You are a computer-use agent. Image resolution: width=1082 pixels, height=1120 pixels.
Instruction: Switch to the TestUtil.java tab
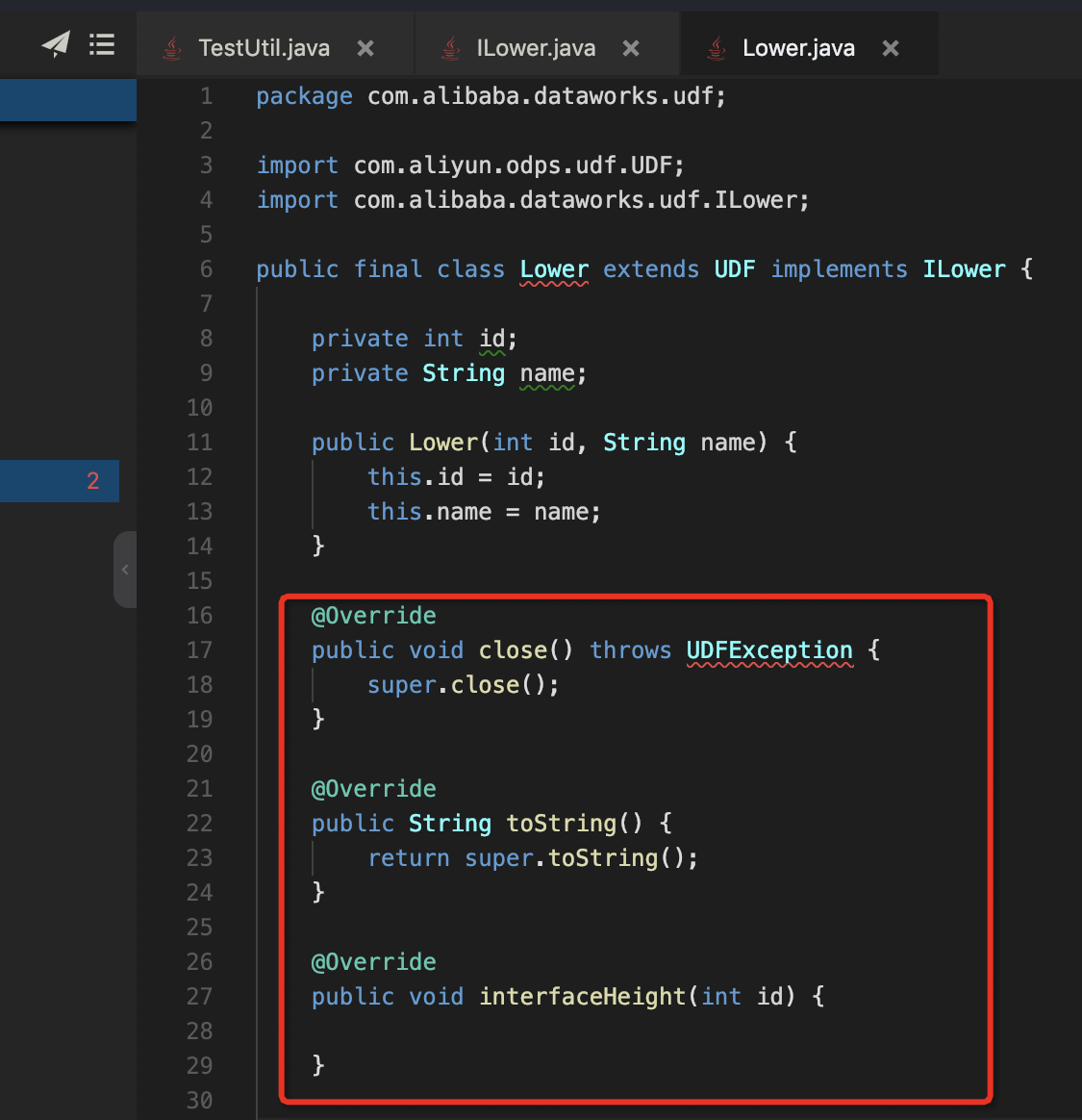click(264, 48)
